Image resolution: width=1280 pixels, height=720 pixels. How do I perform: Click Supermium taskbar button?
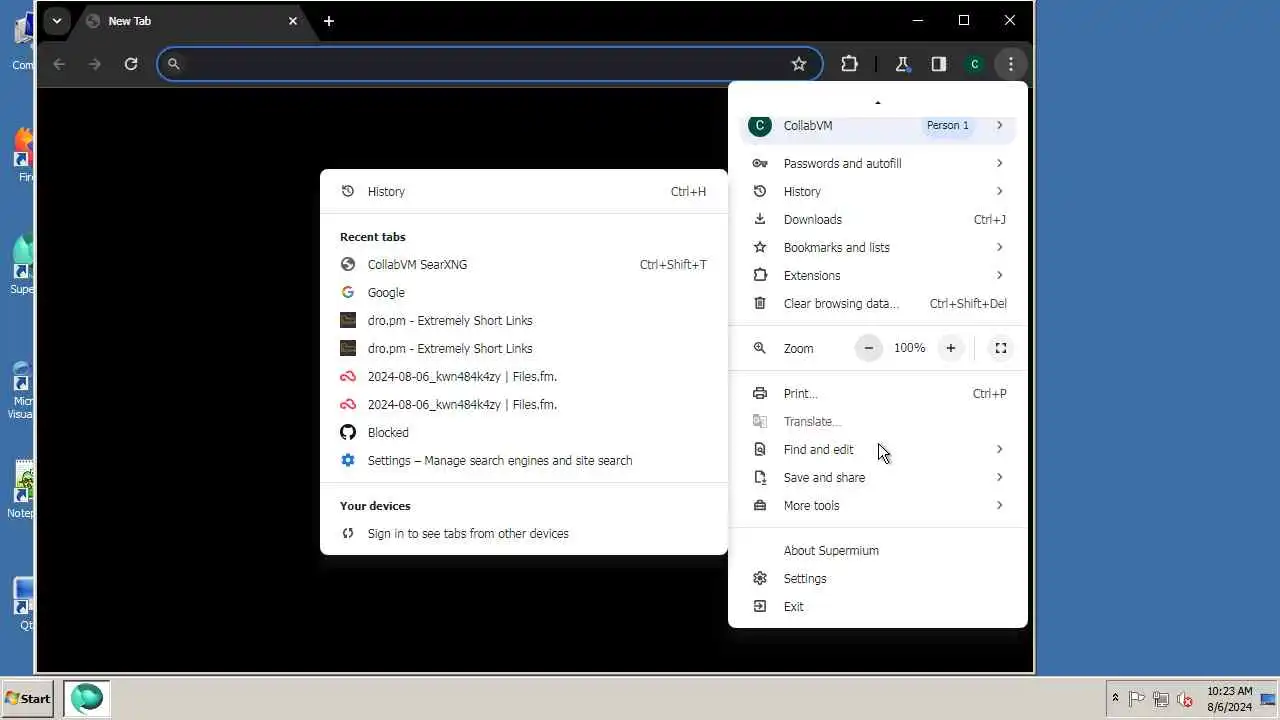[87, 698]
